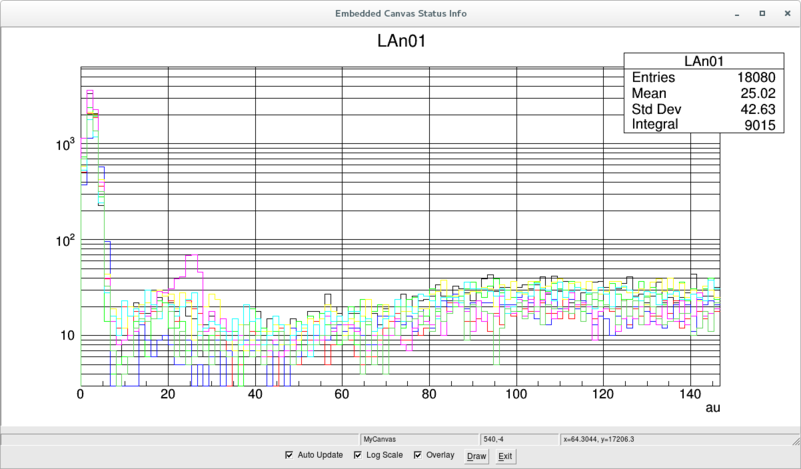Disable the Log Scale checkbox
Image resolution: width=801 pixels, height=469 pixels.
click(358, 455)
